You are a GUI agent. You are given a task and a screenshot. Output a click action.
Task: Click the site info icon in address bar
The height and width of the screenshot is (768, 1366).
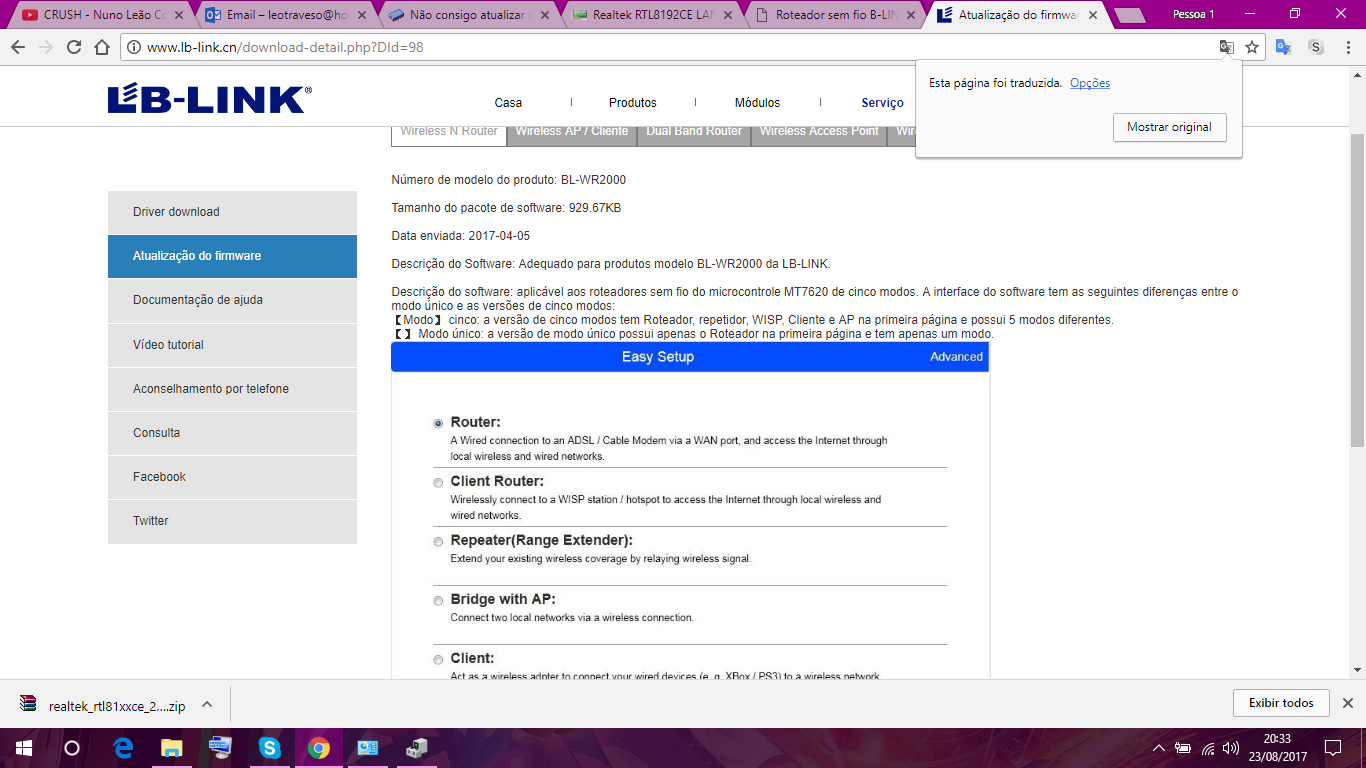[x=134, y=47]
